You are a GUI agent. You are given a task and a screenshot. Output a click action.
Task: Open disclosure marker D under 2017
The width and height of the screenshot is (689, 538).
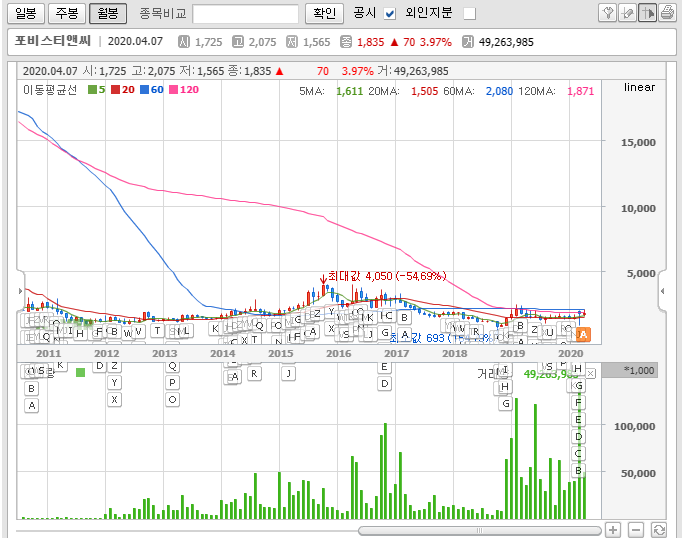(384, 384)
